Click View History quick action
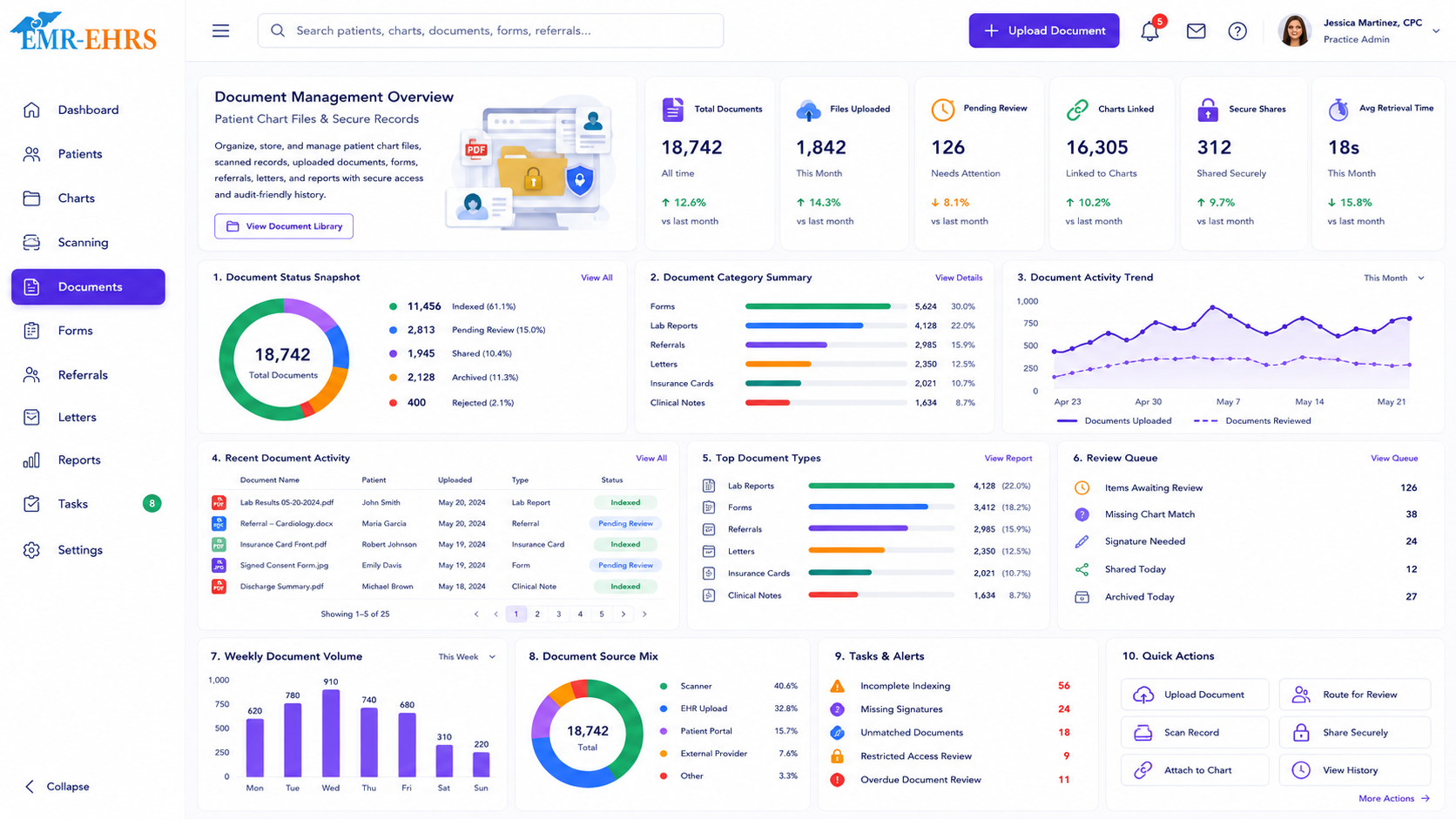This screenshot has height=819, width=1456. pos(1354,770)
